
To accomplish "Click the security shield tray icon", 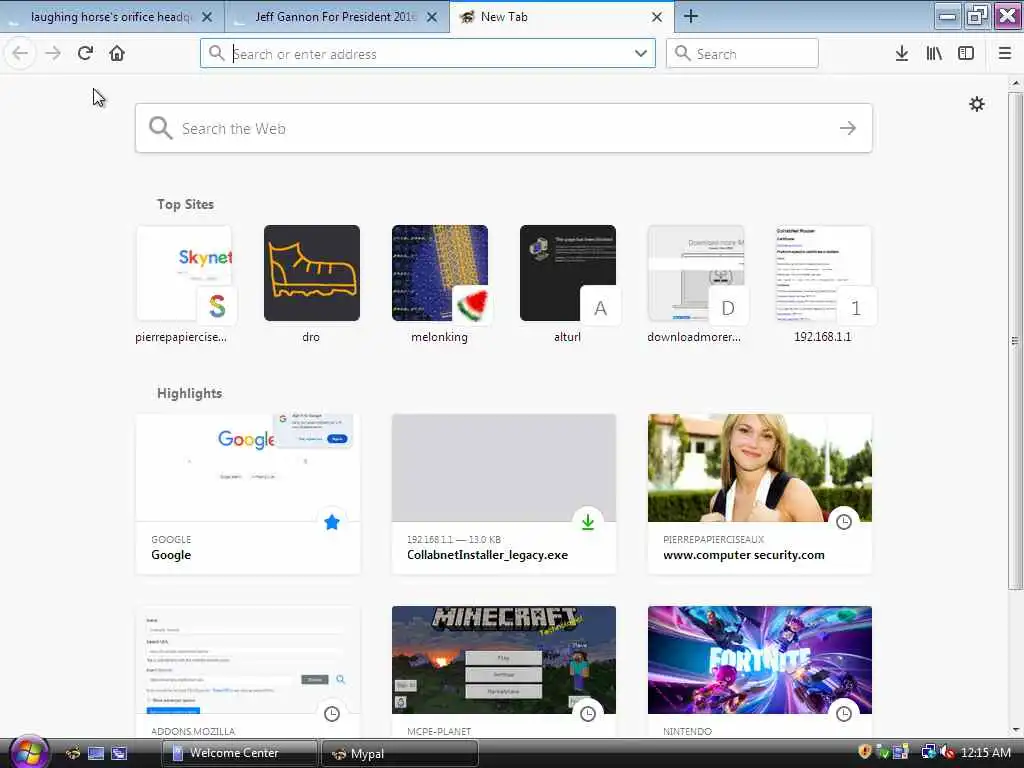I will pos(865,752).
